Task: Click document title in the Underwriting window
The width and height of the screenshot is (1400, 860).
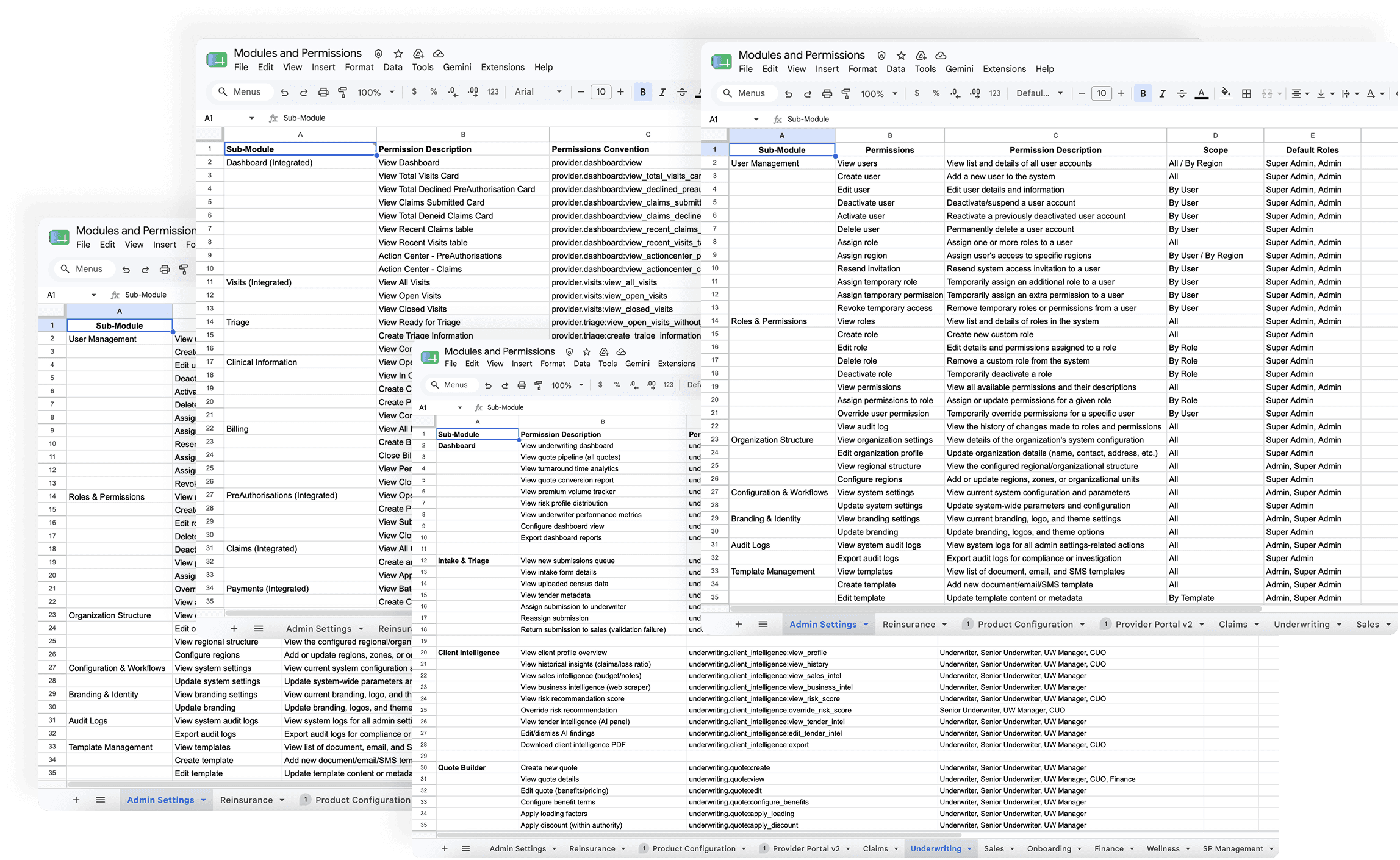Action: click(499, 352)
